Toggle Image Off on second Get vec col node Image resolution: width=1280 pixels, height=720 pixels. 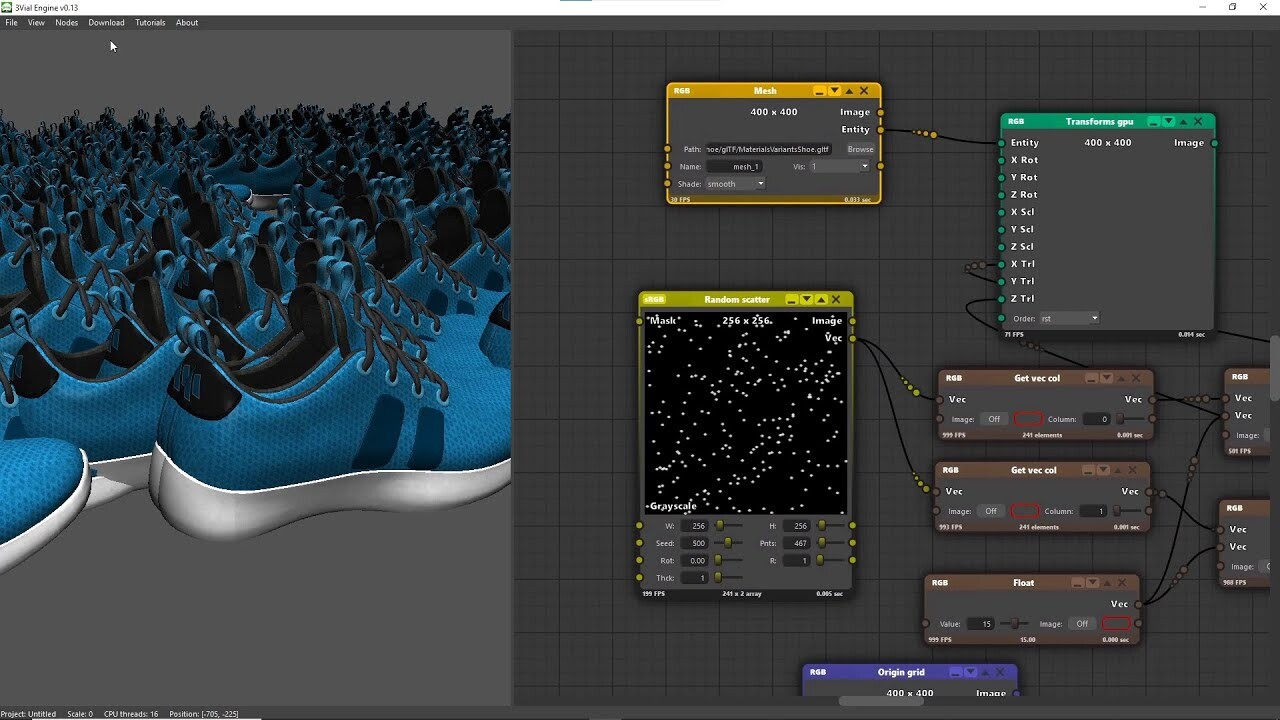click(x=991, y=511)
